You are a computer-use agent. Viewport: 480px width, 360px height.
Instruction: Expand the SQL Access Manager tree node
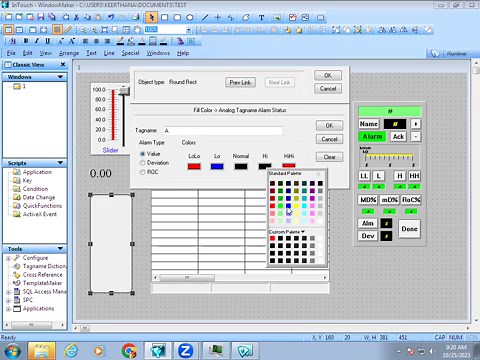[x=8, y=292]
